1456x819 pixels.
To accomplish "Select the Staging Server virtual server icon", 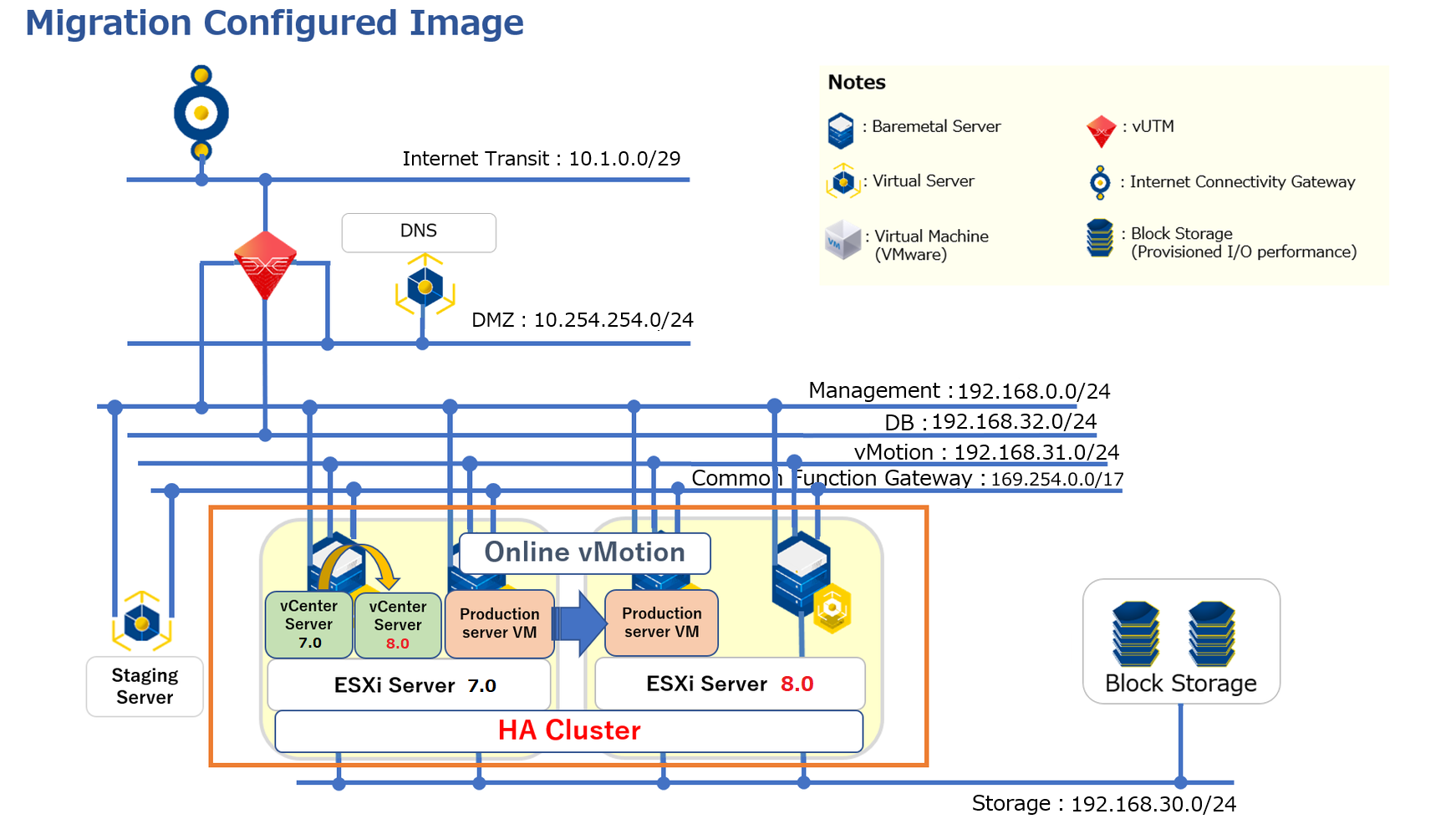I will pos(142,623).
